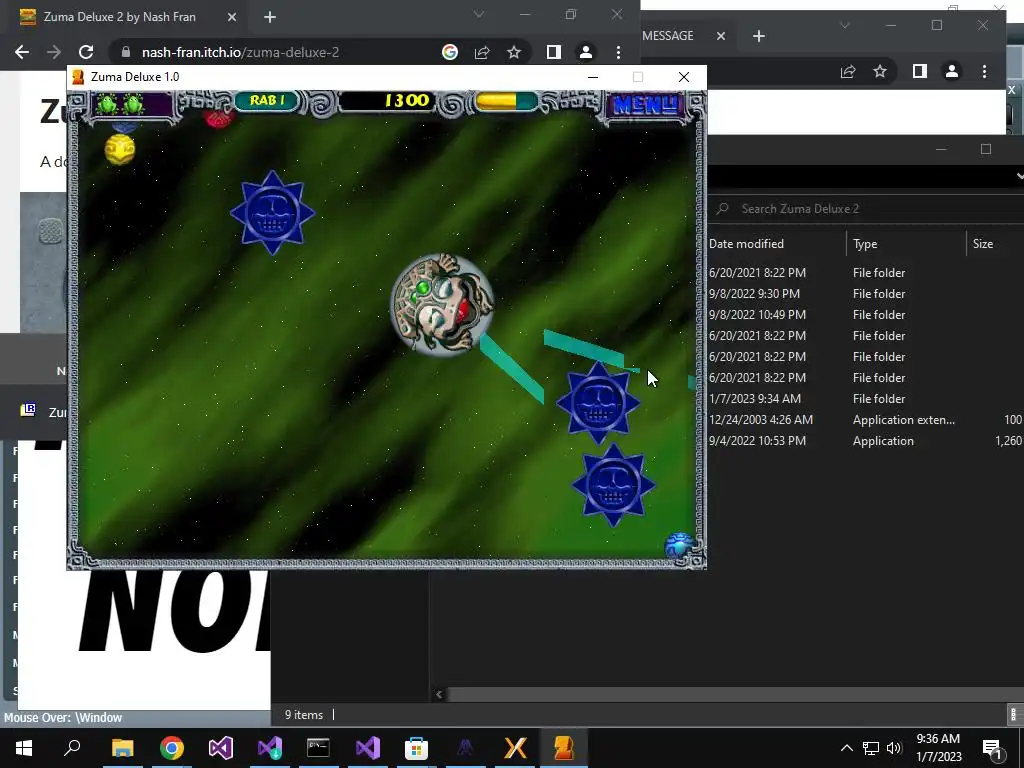Open the front Chrome three-dot menu

[x=618, y=52]
